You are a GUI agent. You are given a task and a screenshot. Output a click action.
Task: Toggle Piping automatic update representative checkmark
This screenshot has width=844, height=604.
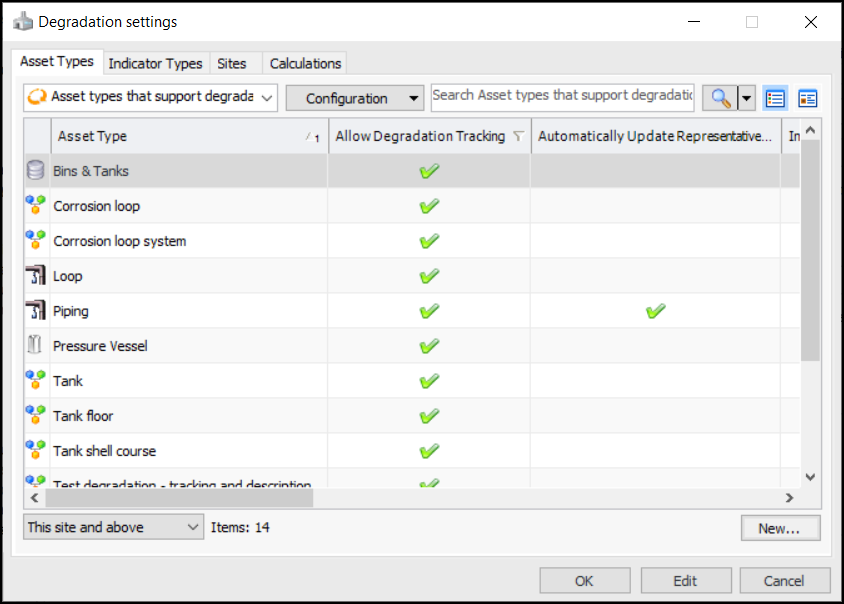[656, 311]
